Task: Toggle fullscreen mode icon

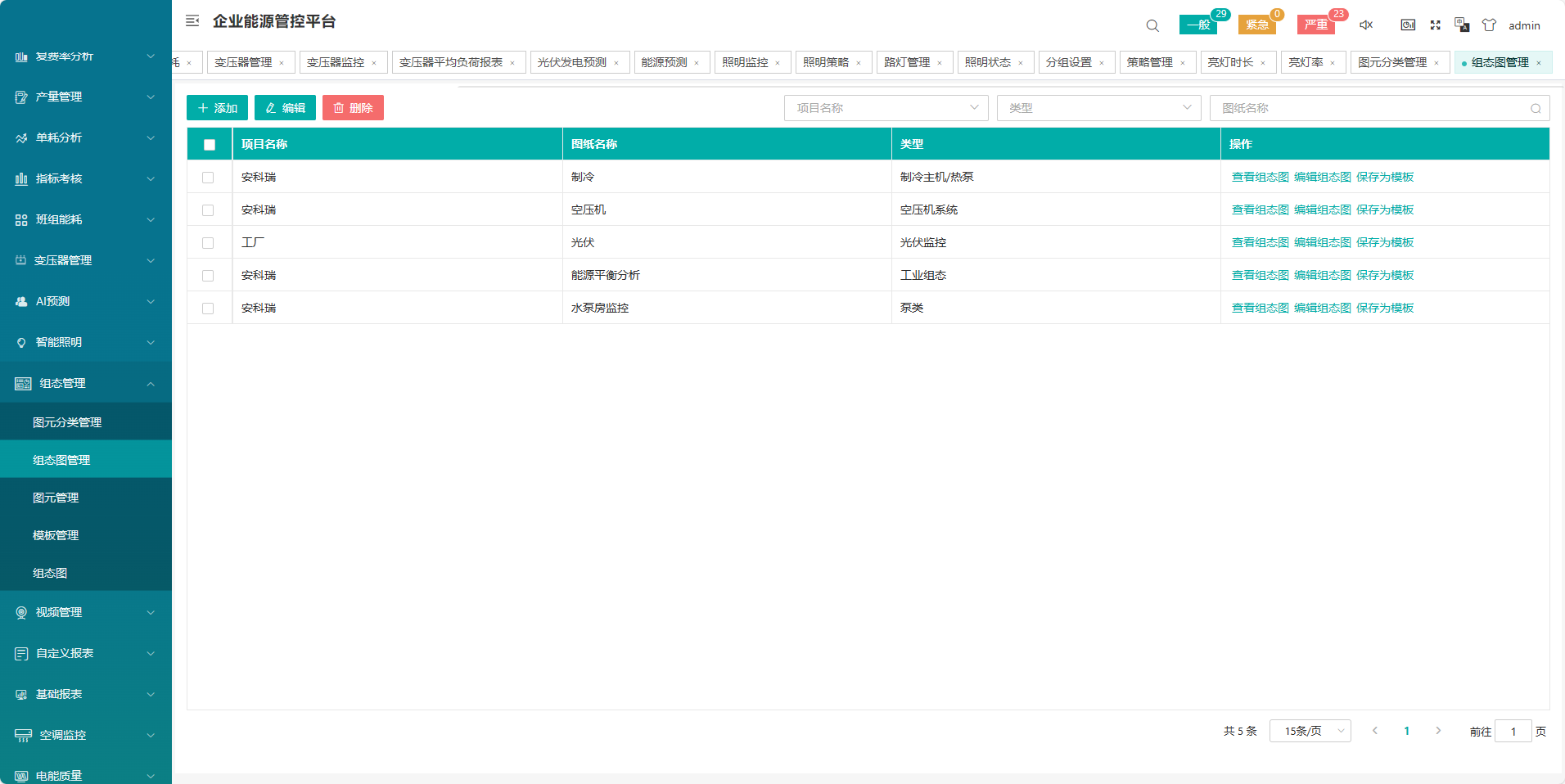Action: (1435, 25)
